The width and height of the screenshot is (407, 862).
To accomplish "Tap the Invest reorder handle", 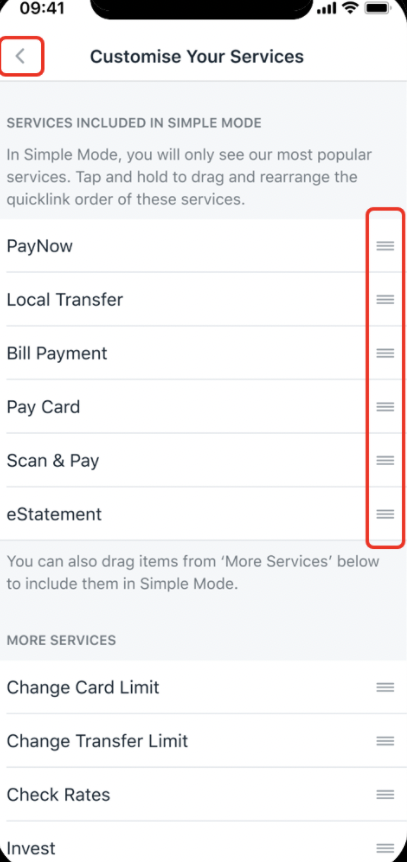I will 385,848.
